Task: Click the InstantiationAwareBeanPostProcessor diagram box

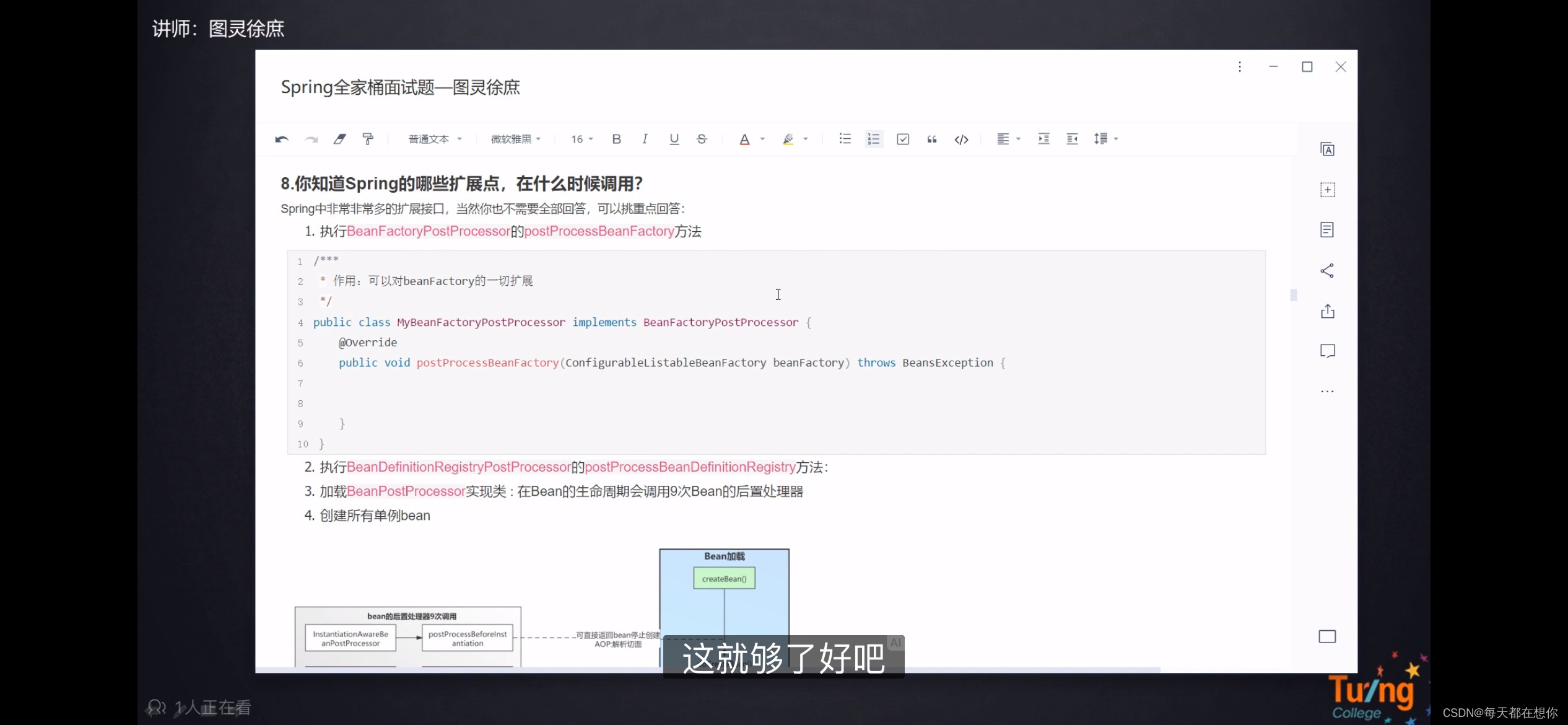Action: click(351, 639)
